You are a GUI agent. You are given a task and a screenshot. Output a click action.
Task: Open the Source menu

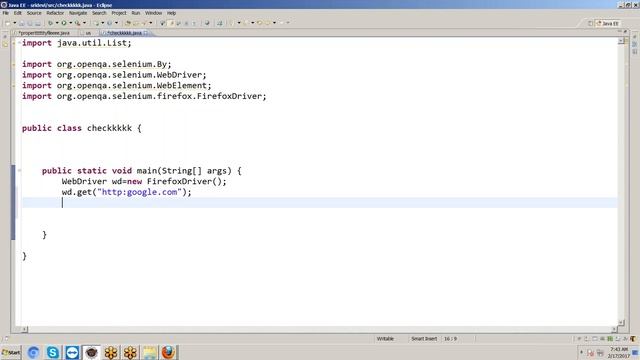tap(34, 13)
